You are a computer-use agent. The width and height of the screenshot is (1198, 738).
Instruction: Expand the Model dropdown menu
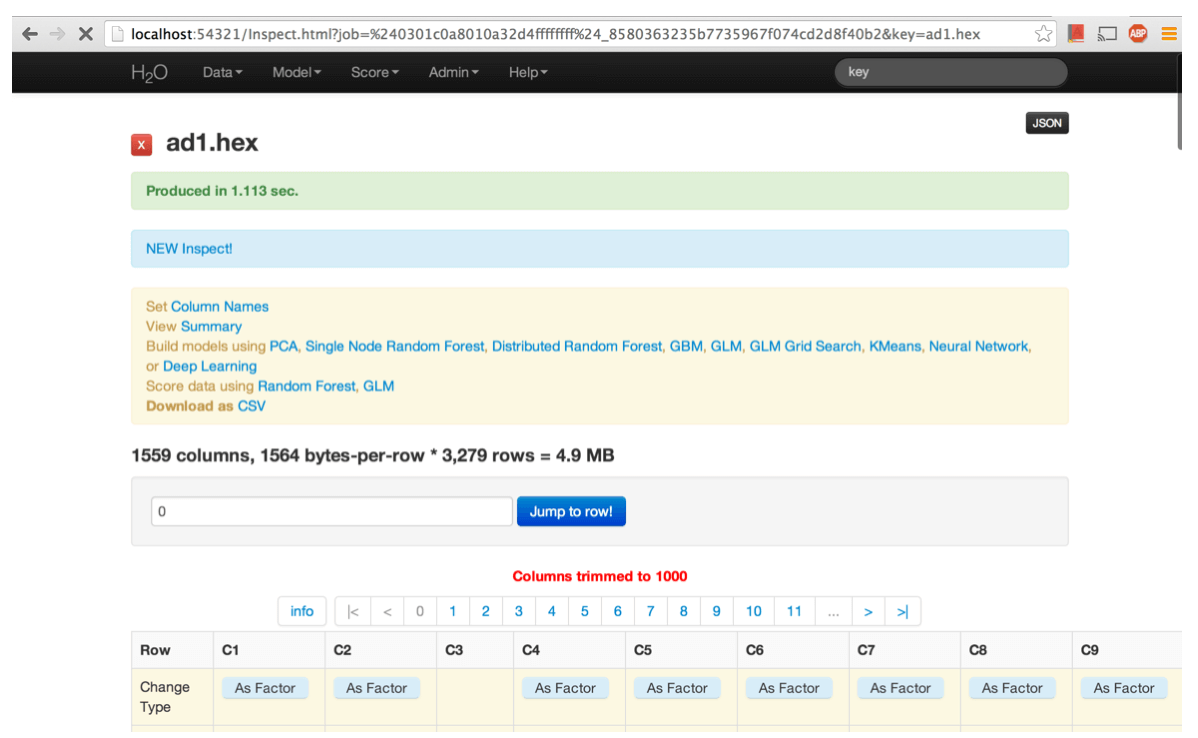296,73
